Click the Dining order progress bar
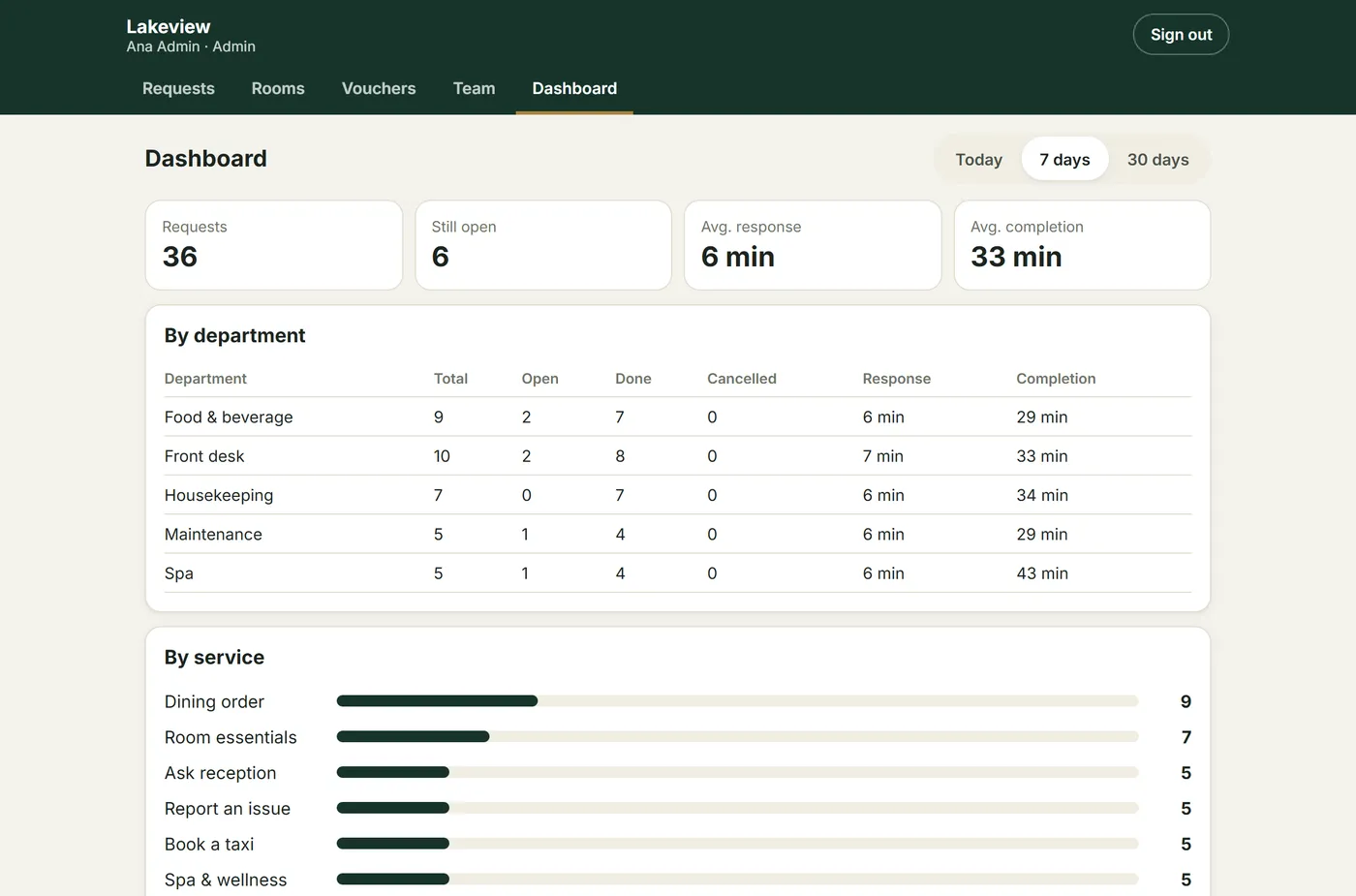The image size is (1356, 896). [737, 701]
